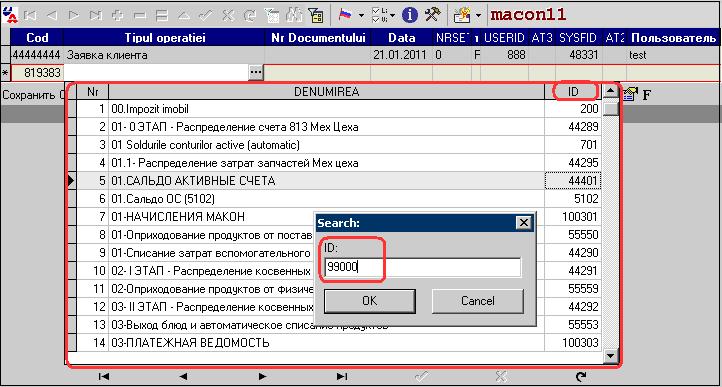The width and height of the screenshot is (722, 387).
Task: Click ID cell 44289
Action: 573,127
